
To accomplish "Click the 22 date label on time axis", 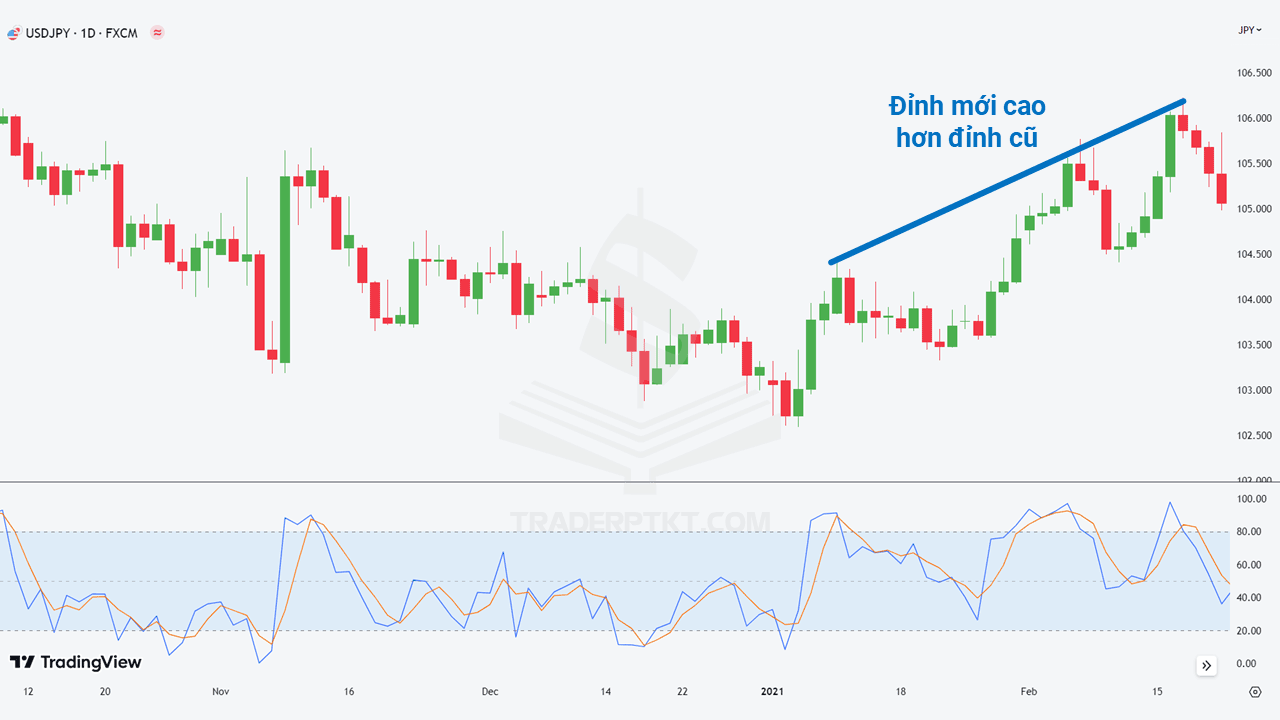I will coord(682,692).
